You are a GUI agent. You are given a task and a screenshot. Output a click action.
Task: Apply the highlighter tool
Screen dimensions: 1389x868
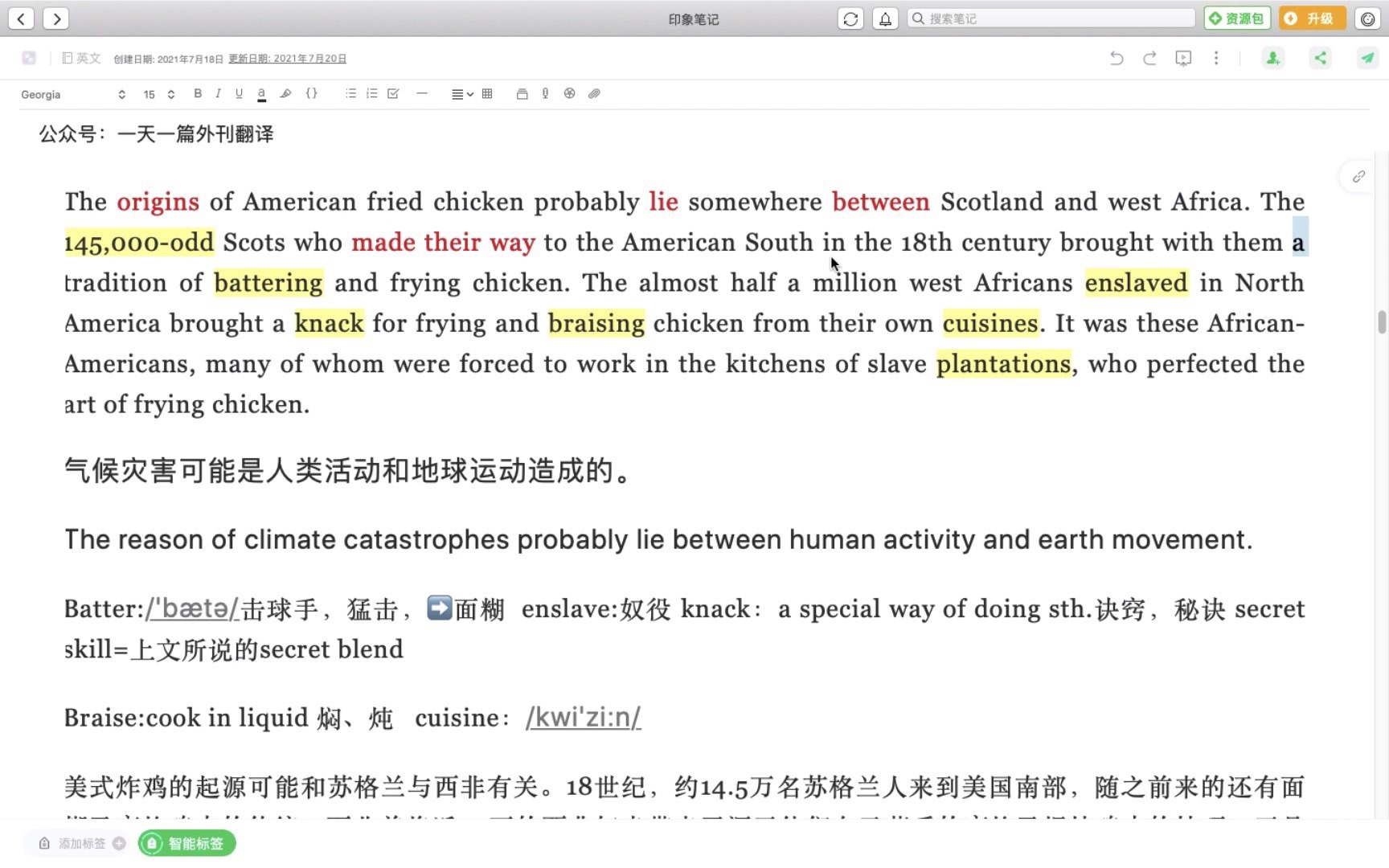[285, 93]
